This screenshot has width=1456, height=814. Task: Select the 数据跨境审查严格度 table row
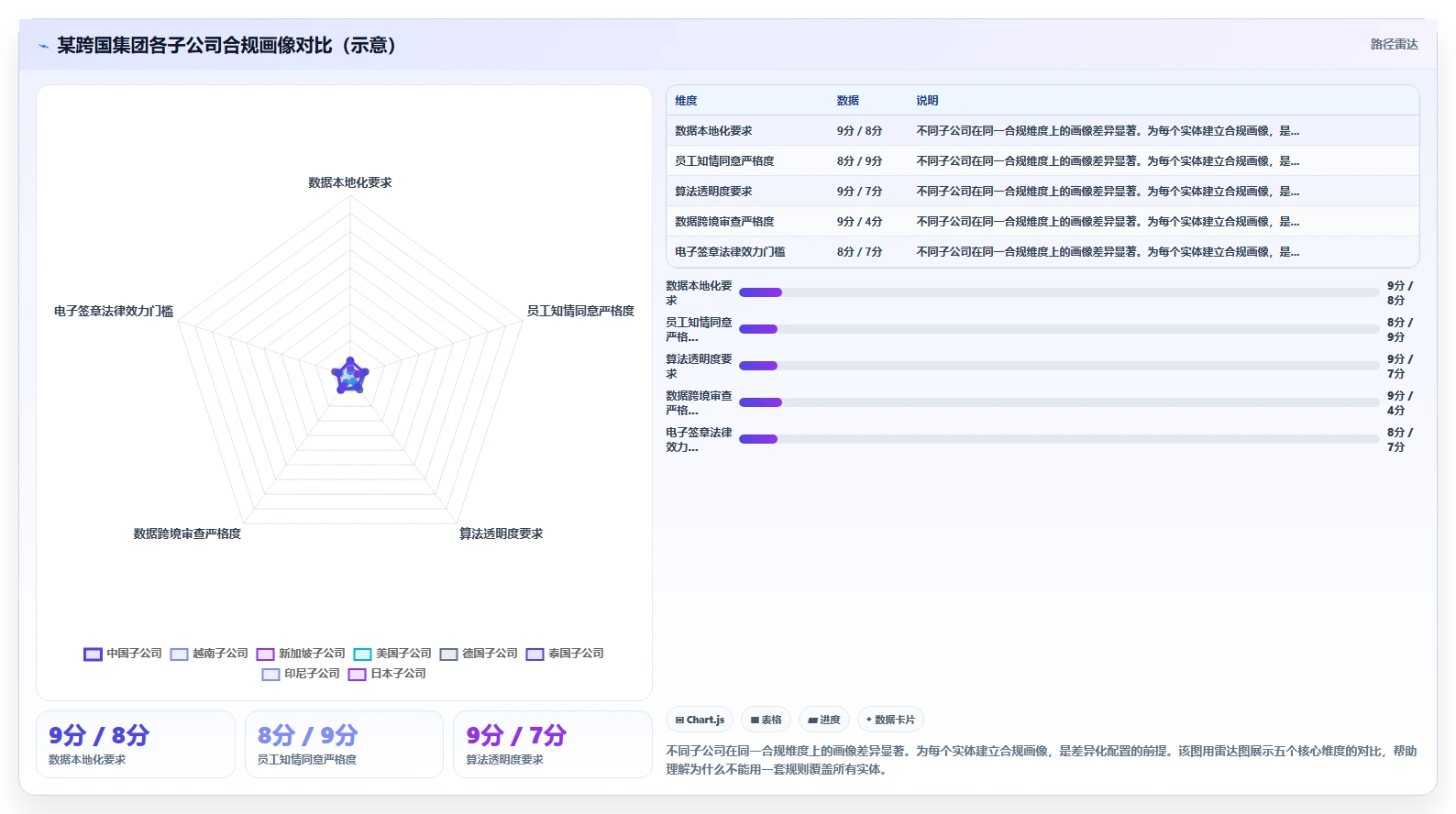1042,222
